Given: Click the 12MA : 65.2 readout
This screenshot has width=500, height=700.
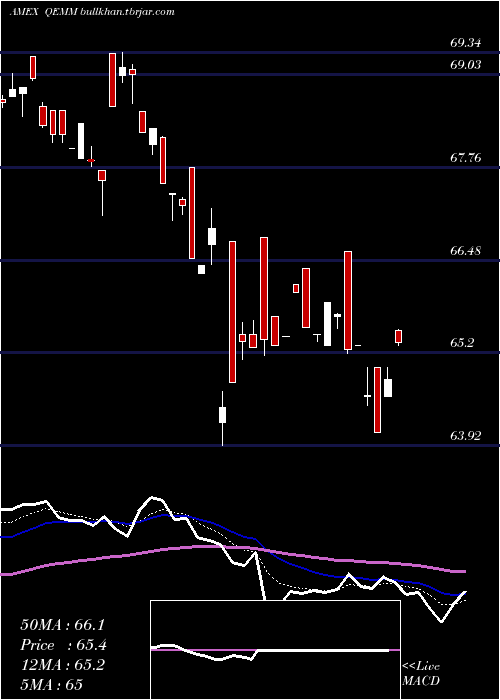Looking at the screenshot, I should [62, 665].
